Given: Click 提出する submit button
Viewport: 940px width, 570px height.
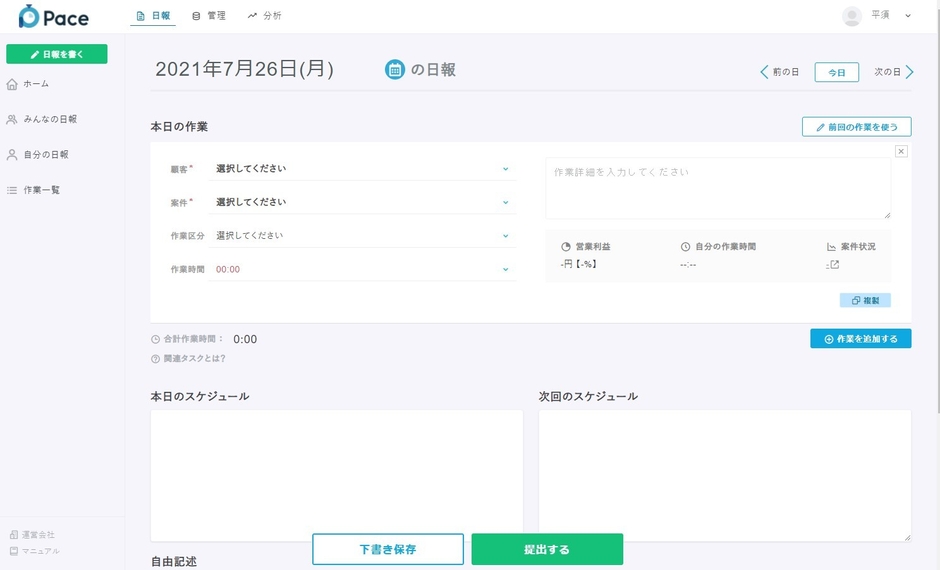Looking at the screenshot, I should (547, 549).
